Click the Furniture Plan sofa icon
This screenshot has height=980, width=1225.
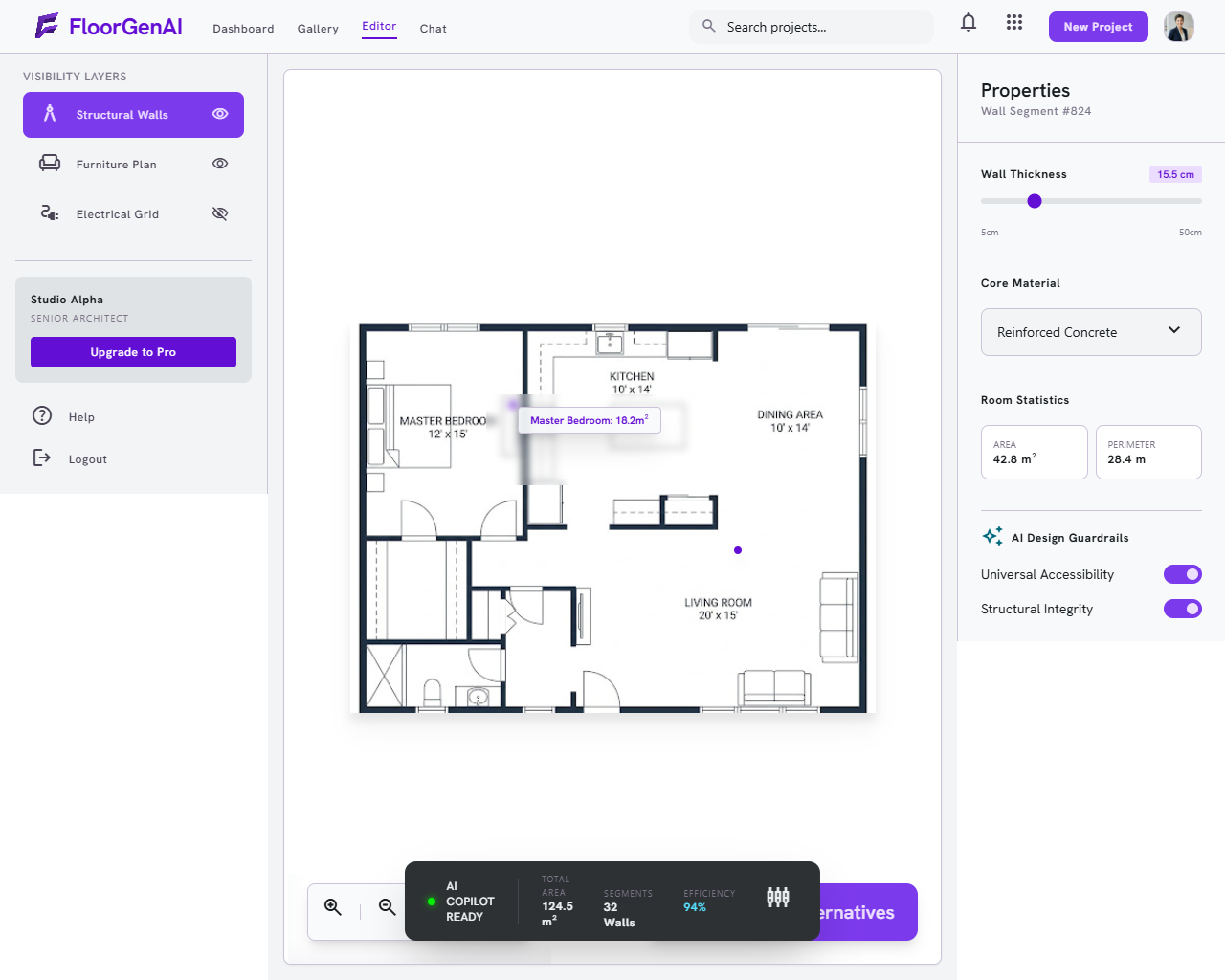(50, 164)
